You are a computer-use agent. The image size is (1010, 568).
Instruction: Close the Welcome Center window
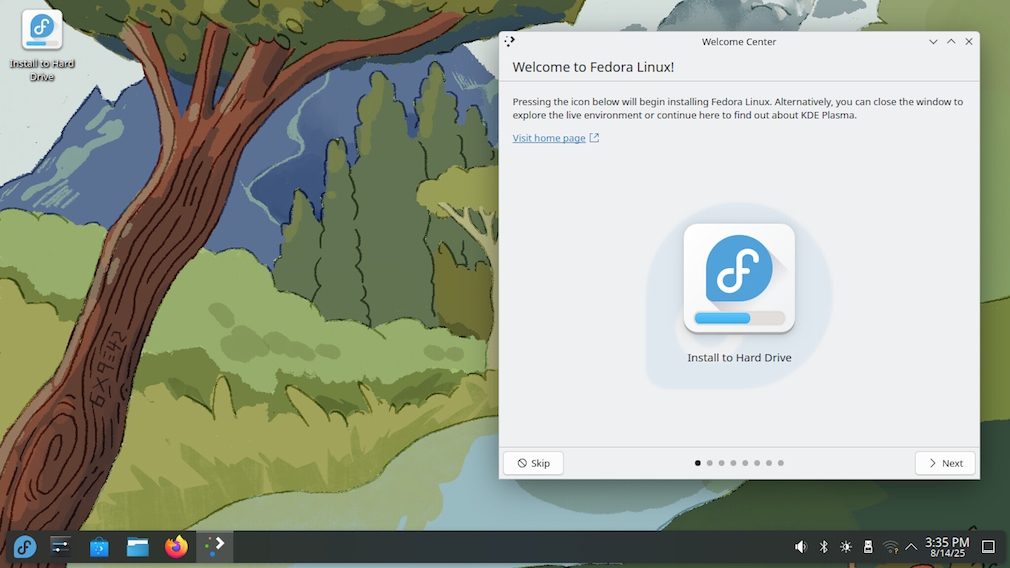969,41
